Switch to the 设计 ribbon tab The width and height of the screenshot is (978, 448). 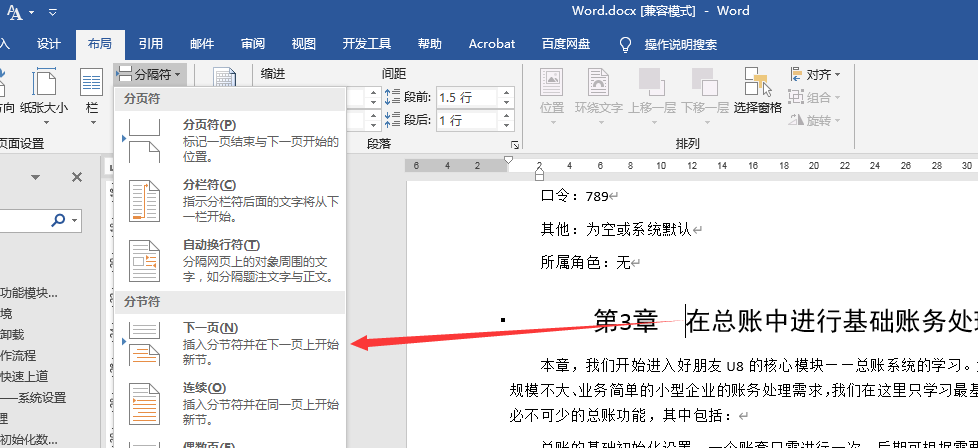[49, 44]
